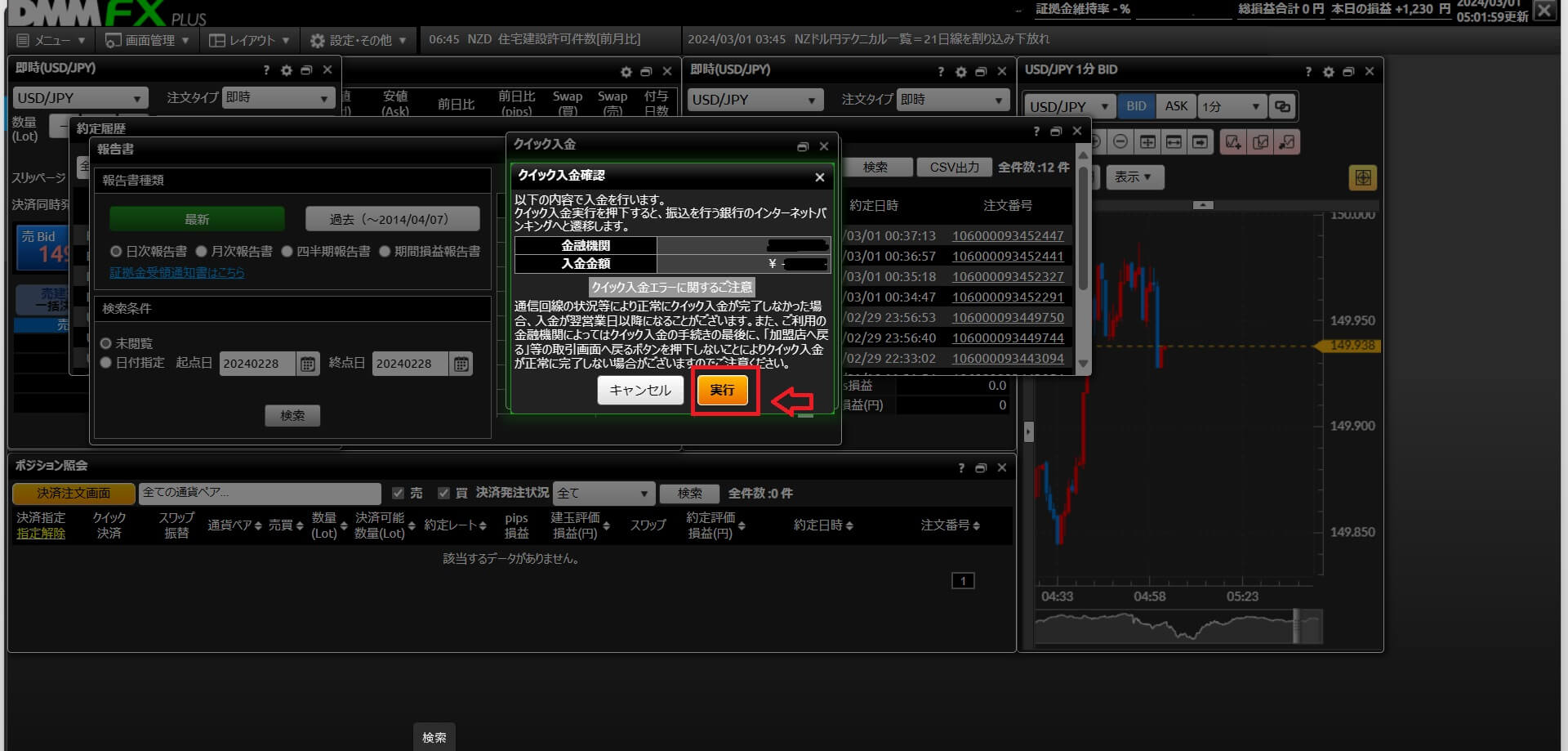Click the yellow crosshair target icon

(x=1362, y=177)
